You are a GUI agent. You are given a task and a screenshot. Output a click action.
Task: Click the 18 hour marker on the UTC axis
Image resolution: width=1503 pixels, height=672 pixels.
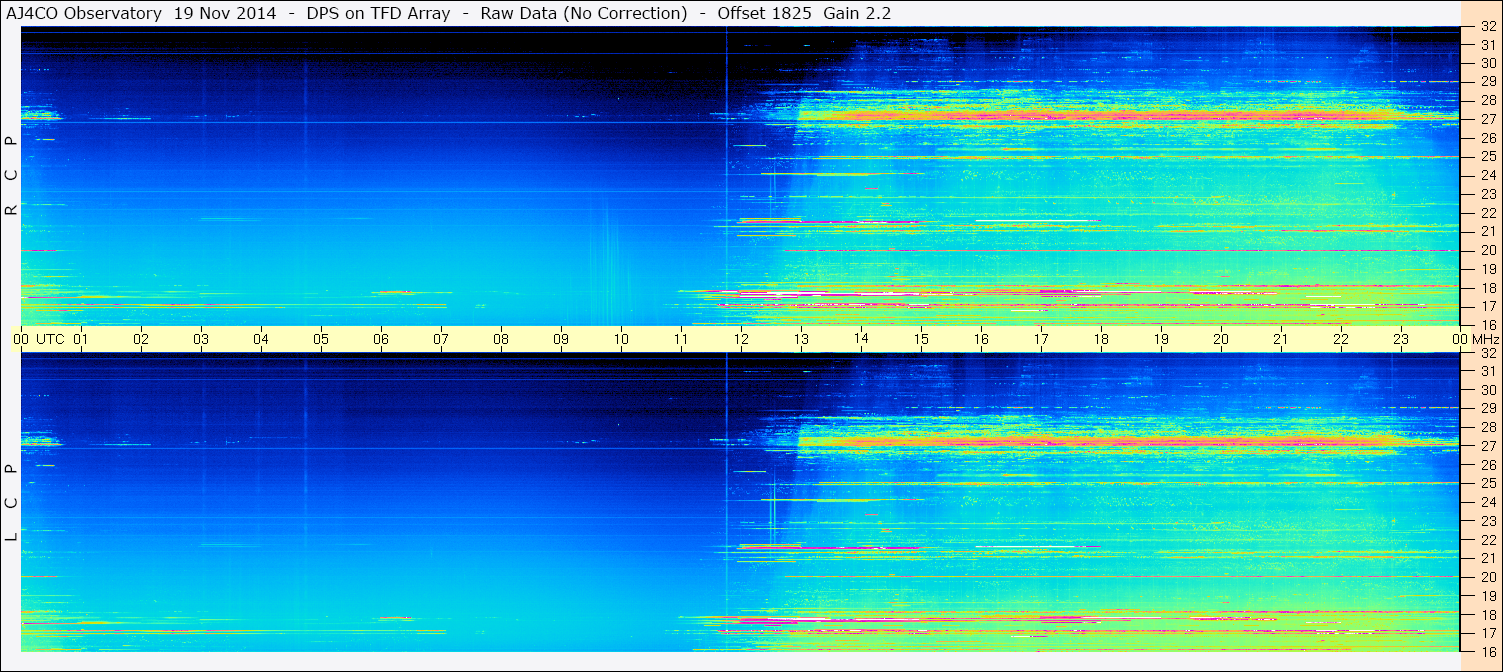[1101, 339]
